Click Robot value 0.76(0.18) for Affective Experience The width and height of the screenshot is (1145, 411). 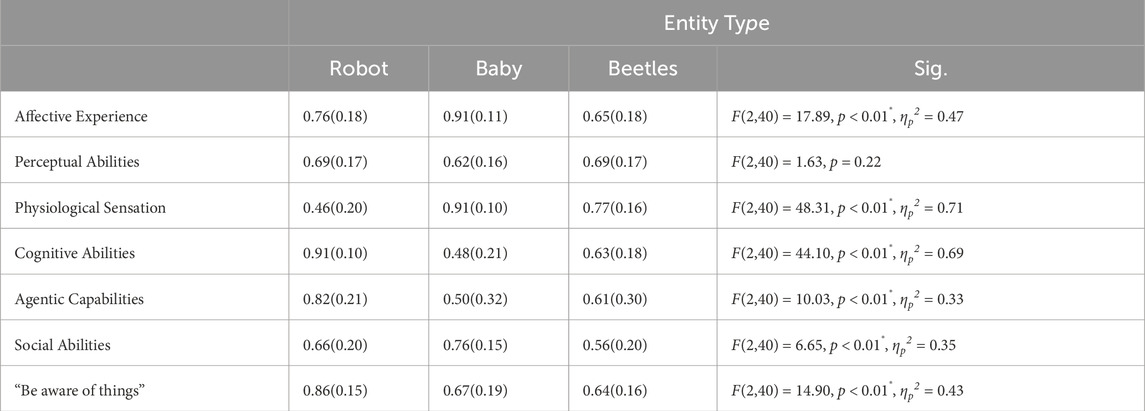point(334,115)
